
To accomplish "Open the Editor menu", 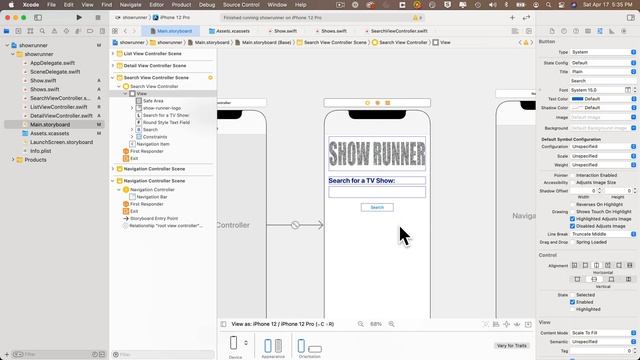I will tap(156, 5).
